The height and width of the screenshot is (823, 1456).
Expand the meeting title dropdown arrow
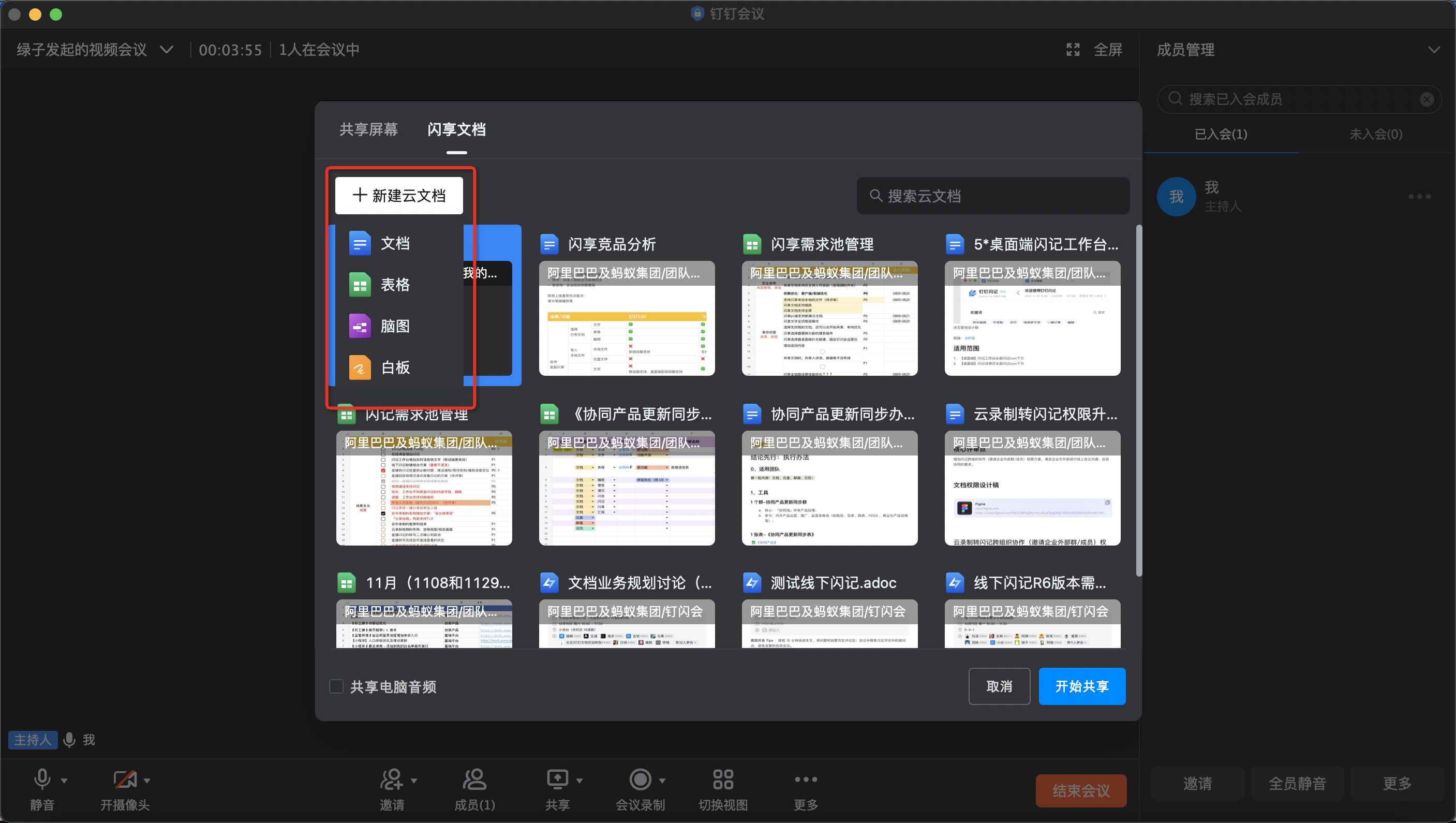click(x=166, y=50)
